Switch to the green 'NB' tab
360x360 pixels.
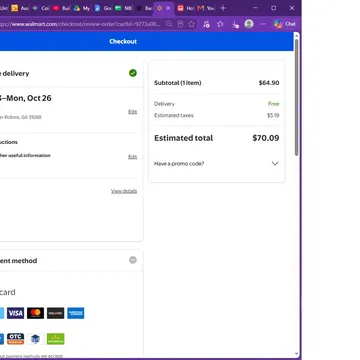[x=123, y=8]
